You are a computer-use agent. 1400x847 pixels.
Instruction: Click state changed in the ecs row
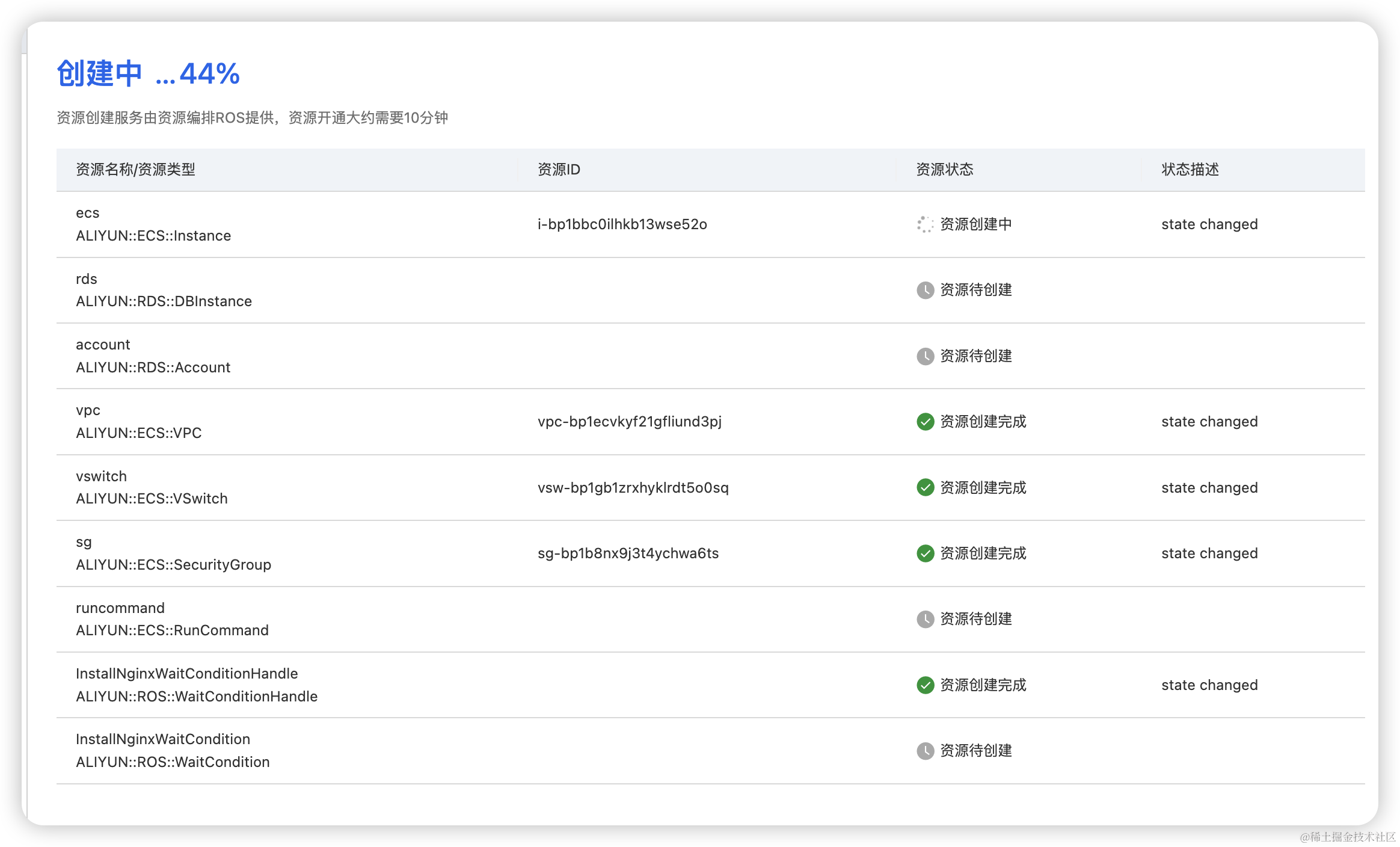[x=1209, y=224]
